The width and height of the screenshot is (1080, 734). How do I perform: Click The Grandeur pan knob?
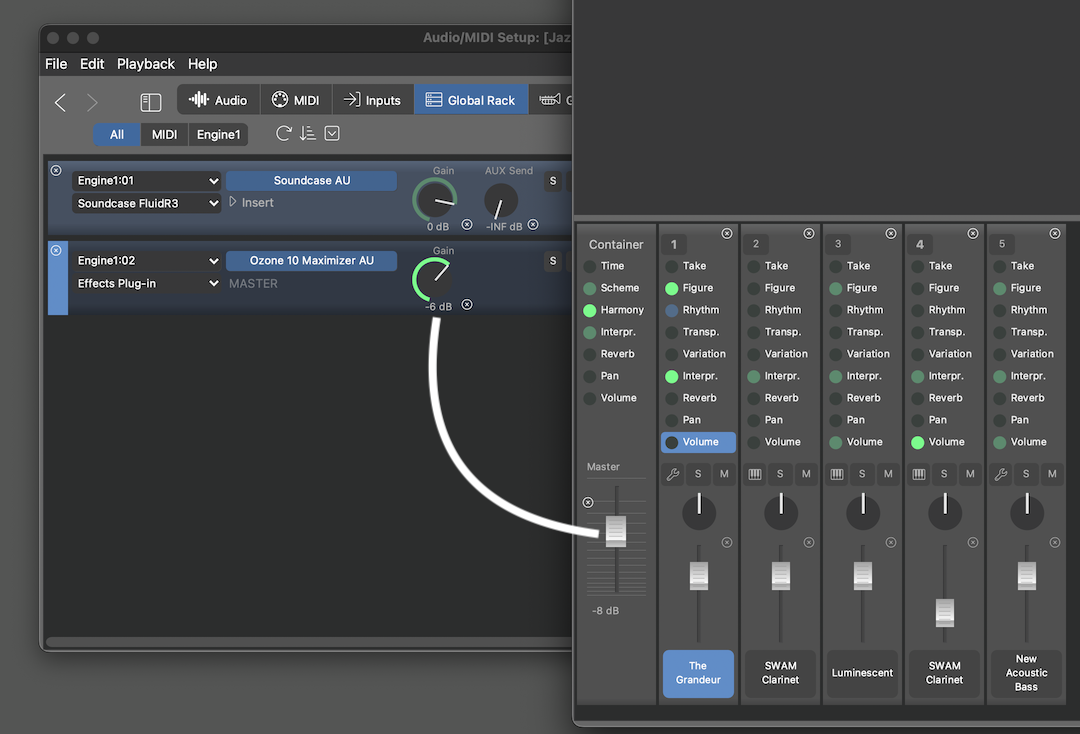(x=698, y=512)
